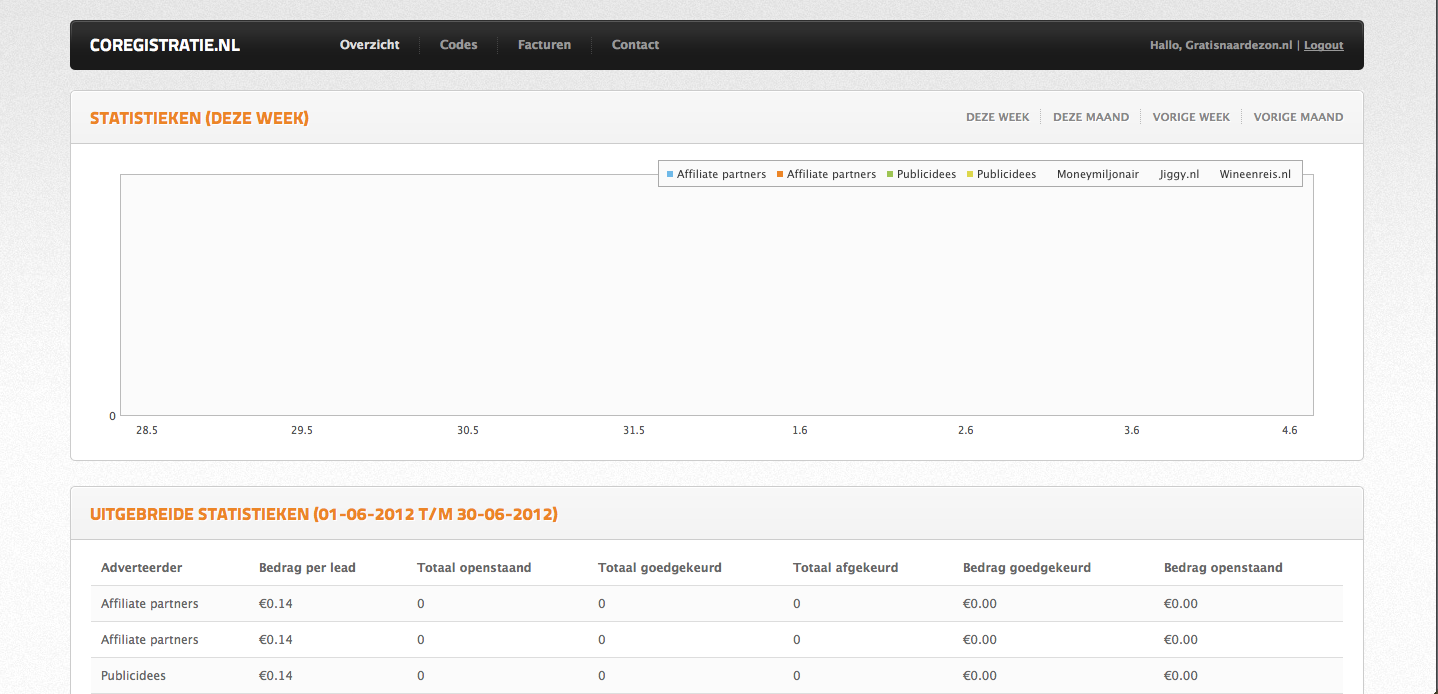Select Publicidees legend label beside green marker
1438x694 pixels.
point(926,174)
